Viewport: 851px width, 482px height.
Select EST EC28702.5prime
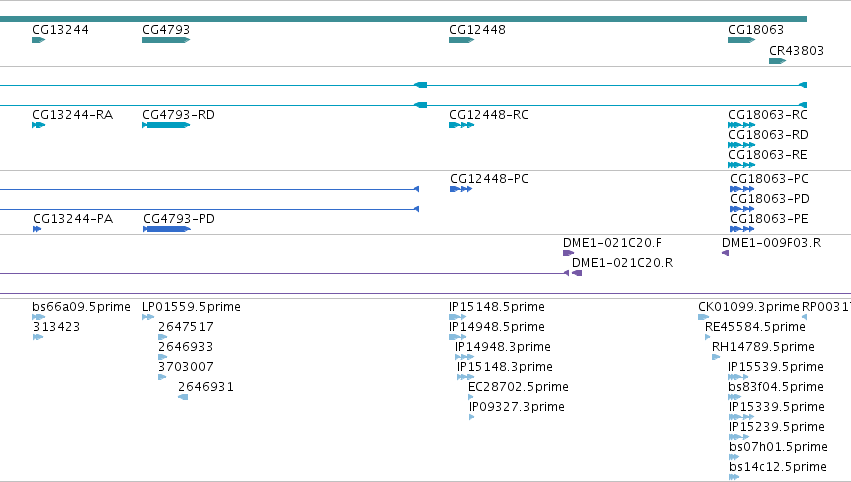(x=518, y=387)
